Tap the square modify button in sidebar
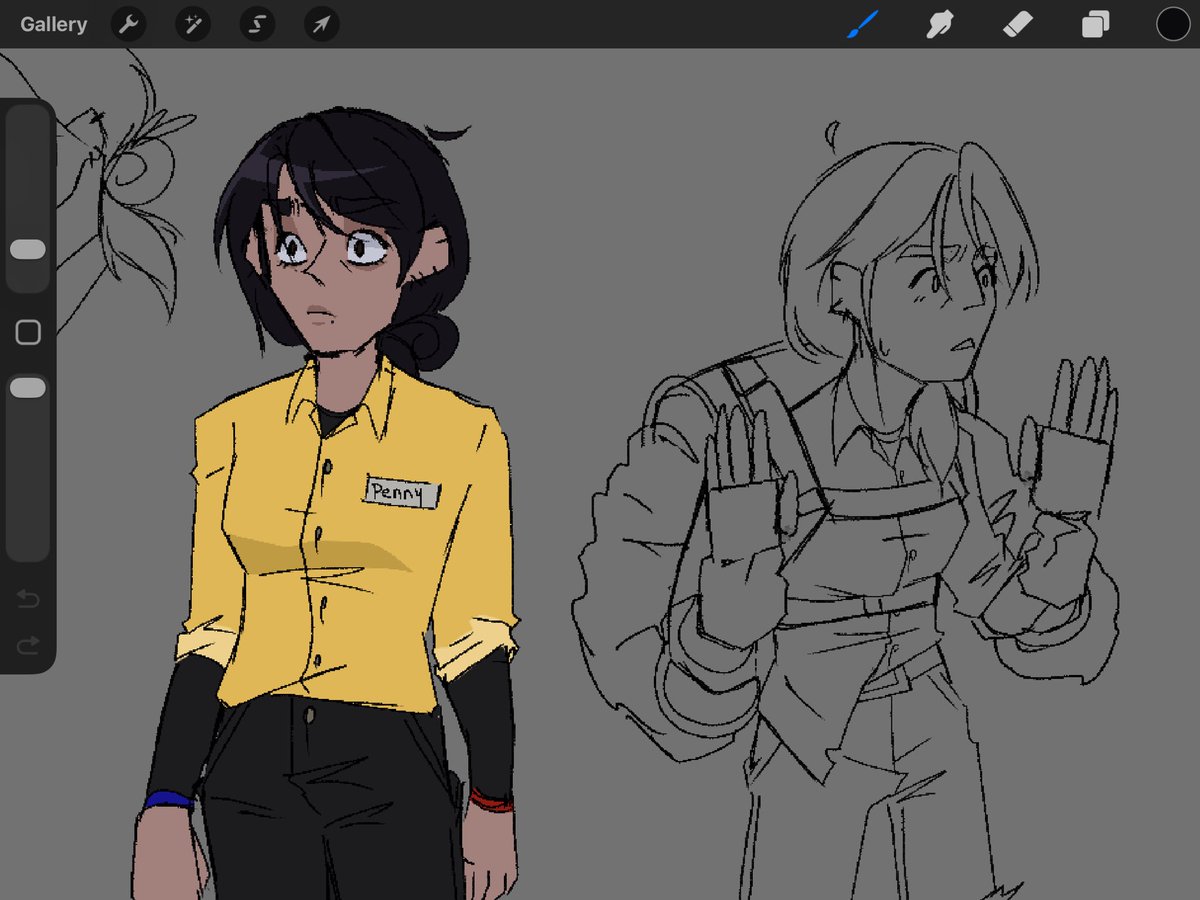1200x900 pixels. [x=28, y=333]
